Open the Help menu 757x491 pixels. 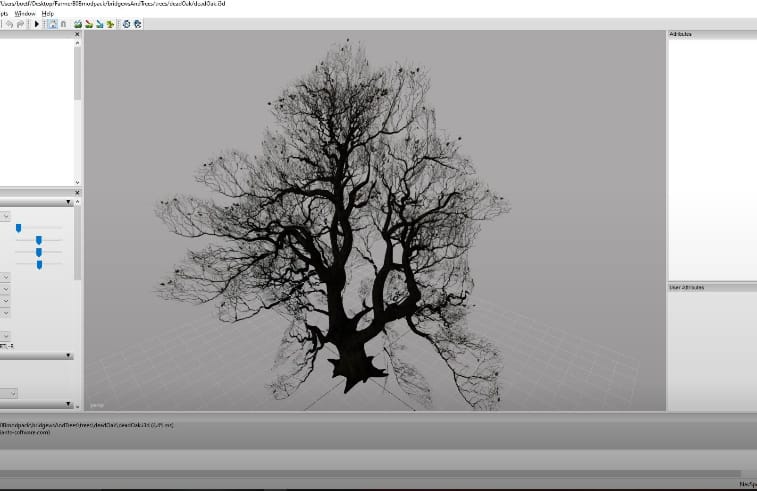pyautogui.click(x=48, y=13)
